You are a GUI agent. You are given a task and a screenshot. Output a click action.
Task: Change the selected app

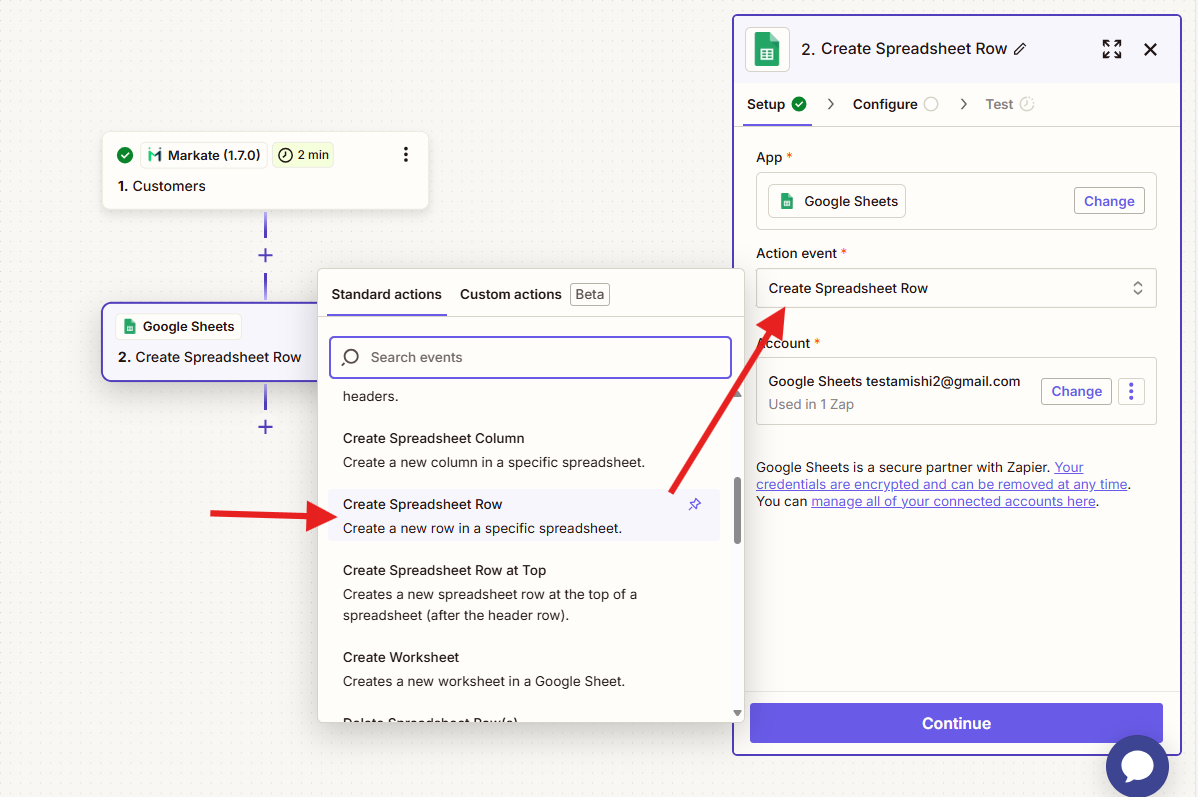click(x=1109, y=201)
